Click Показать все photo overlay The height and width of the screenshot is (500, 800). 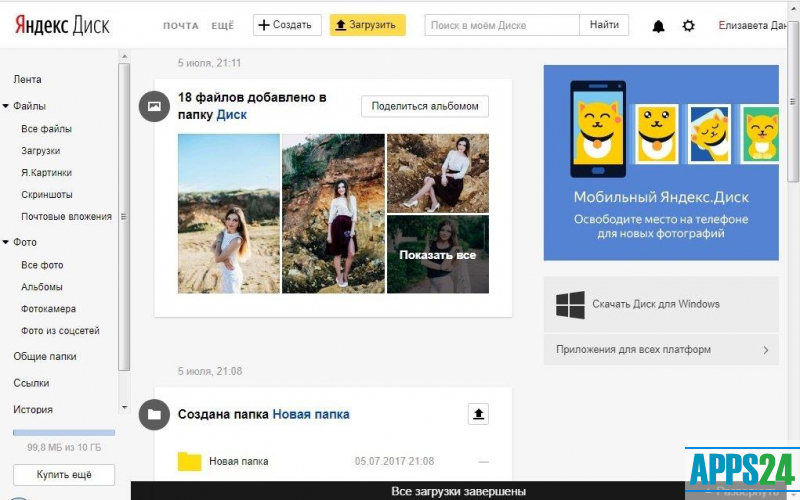pos(438,255)
